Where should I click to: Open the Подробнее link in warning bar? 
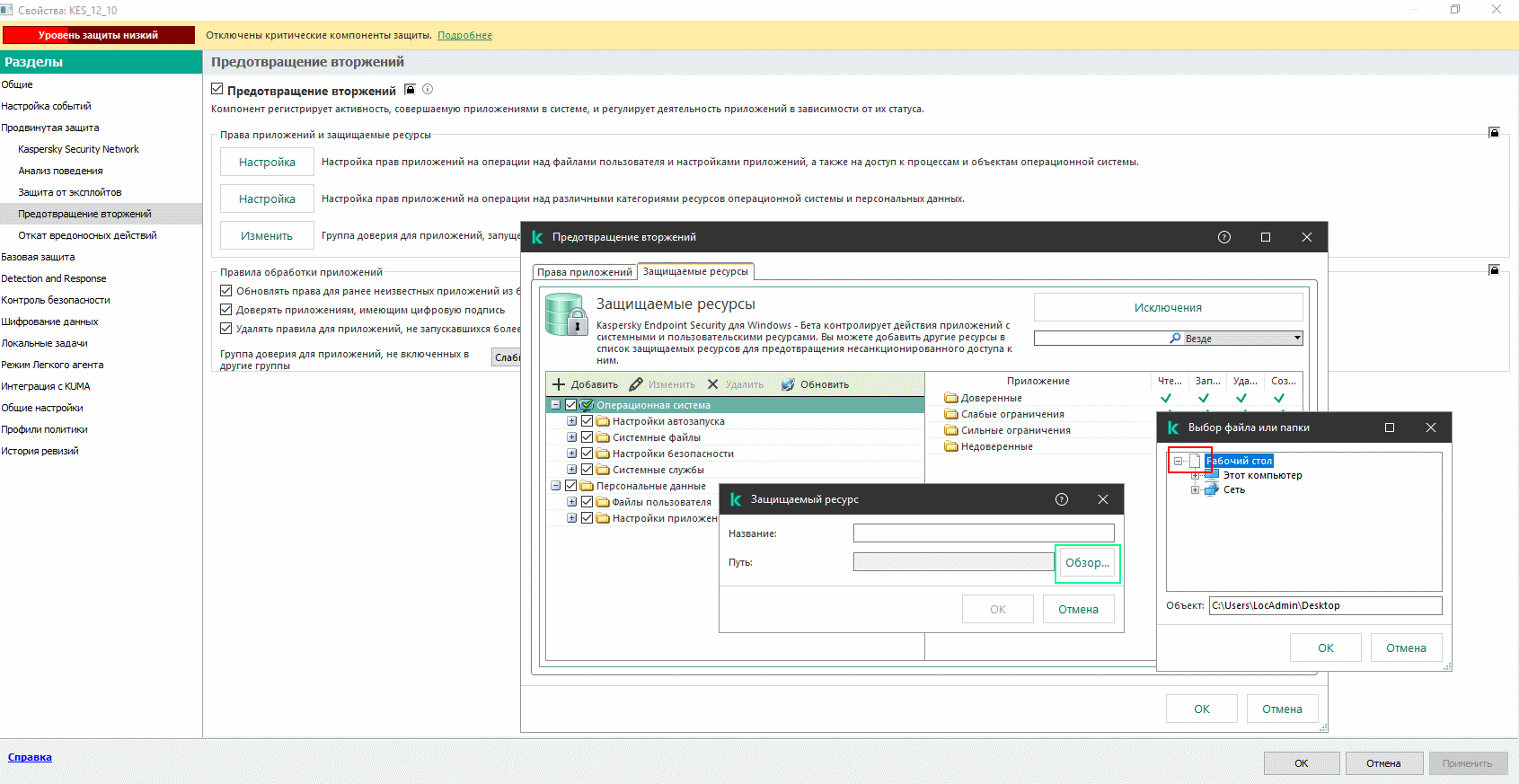click(x=464, y=36)
